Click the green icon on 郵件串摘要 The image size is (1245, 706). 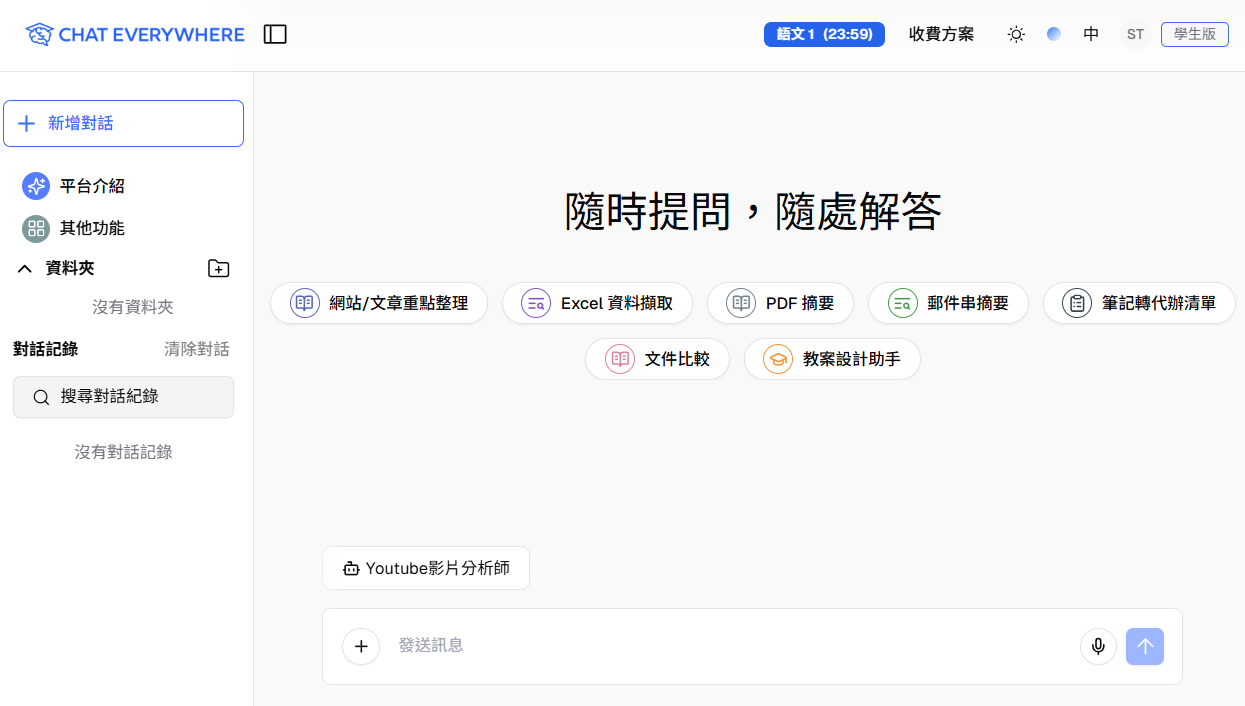(x=903, y=303)
